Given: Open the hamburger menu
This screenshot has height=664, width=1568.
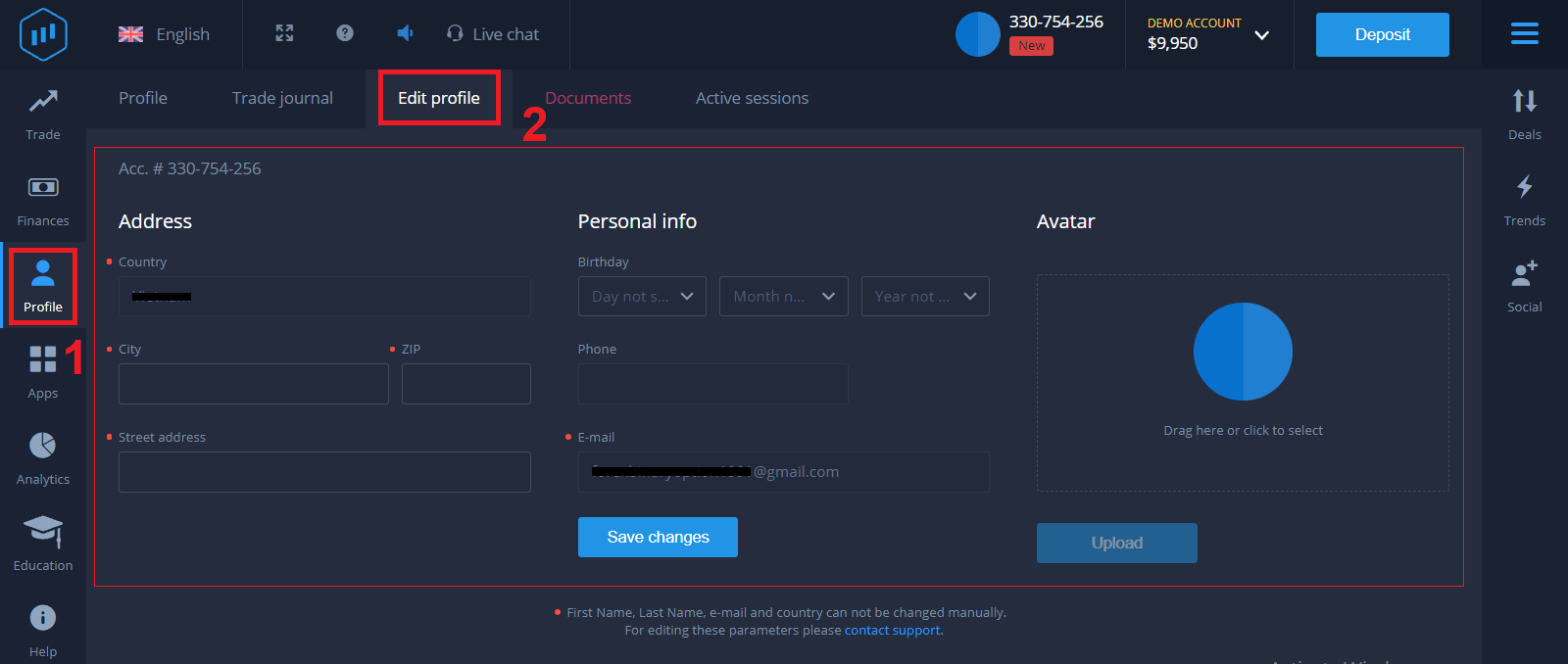Looking at the screenshot, I should (x=1524, y=34).
